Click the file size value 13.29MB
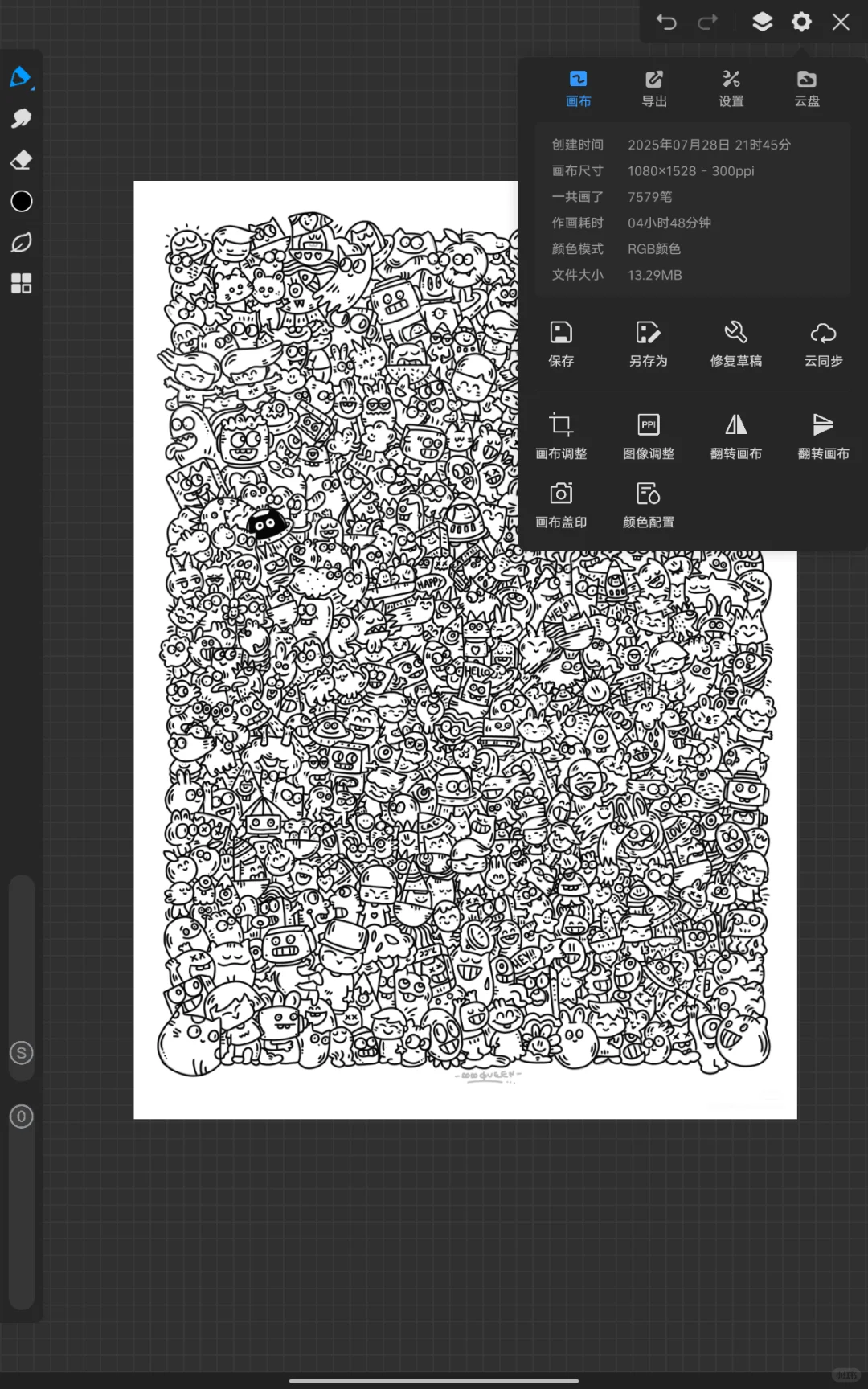 pos(654,275)
